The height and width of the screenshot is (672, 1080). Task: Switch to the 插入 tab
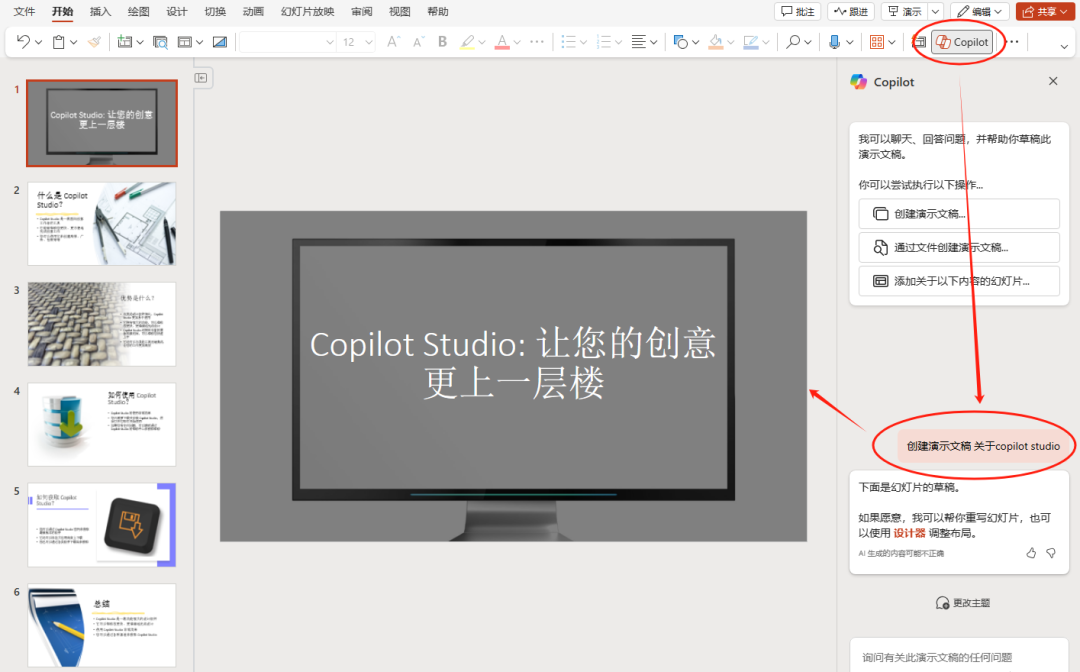point(101,12)
